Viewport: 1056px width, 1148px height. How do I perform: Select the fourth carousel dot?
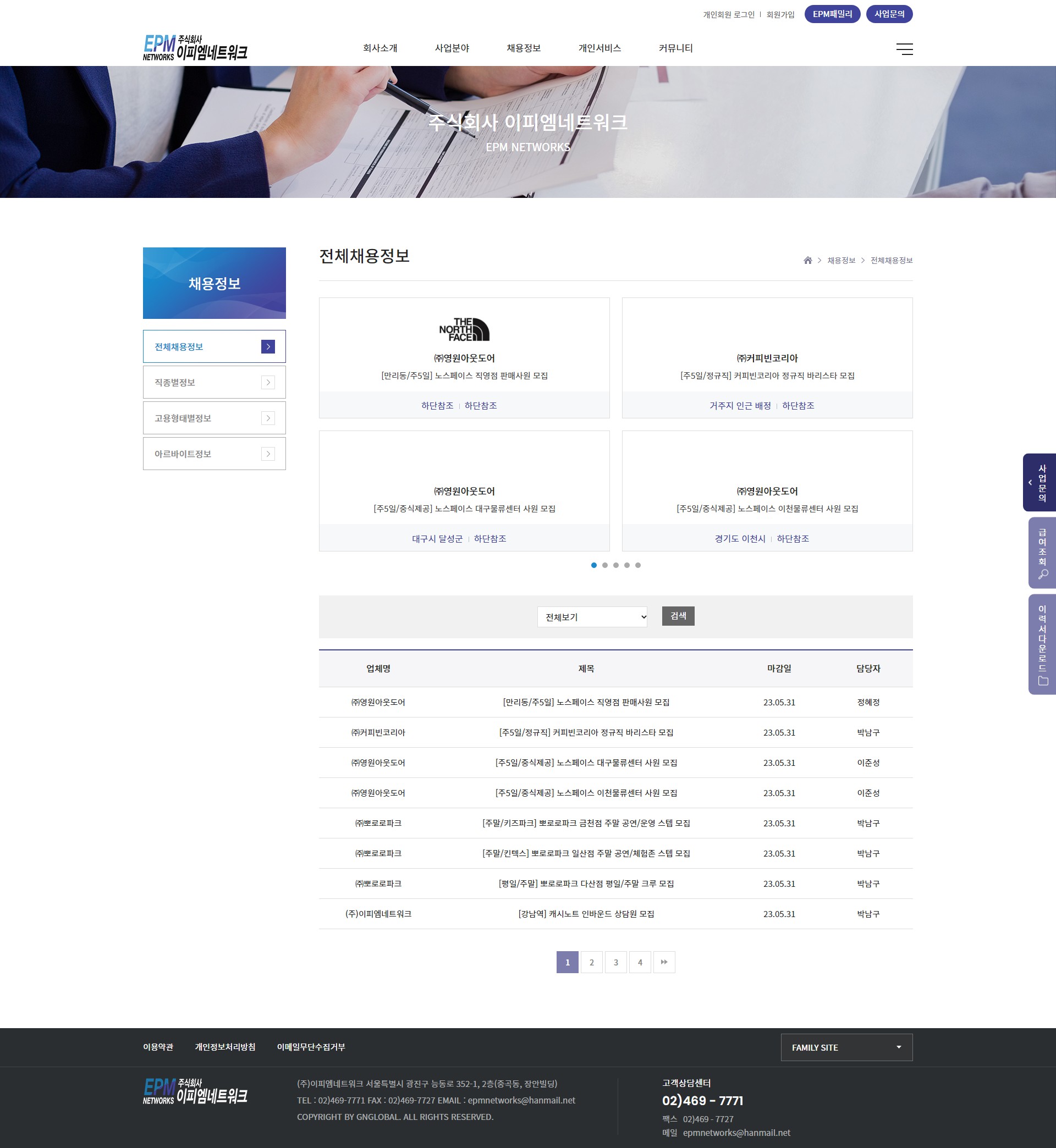pyautogui.click(x=627, y=565)
